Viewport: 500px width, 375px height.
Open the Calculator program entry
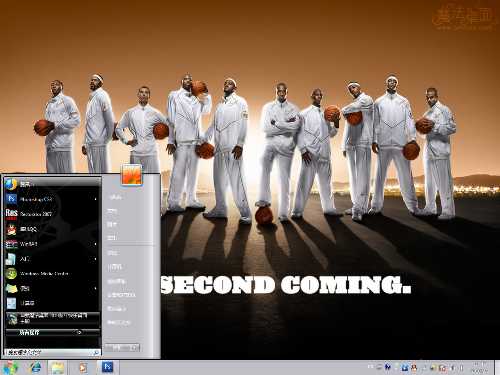(x=52, y=303)
